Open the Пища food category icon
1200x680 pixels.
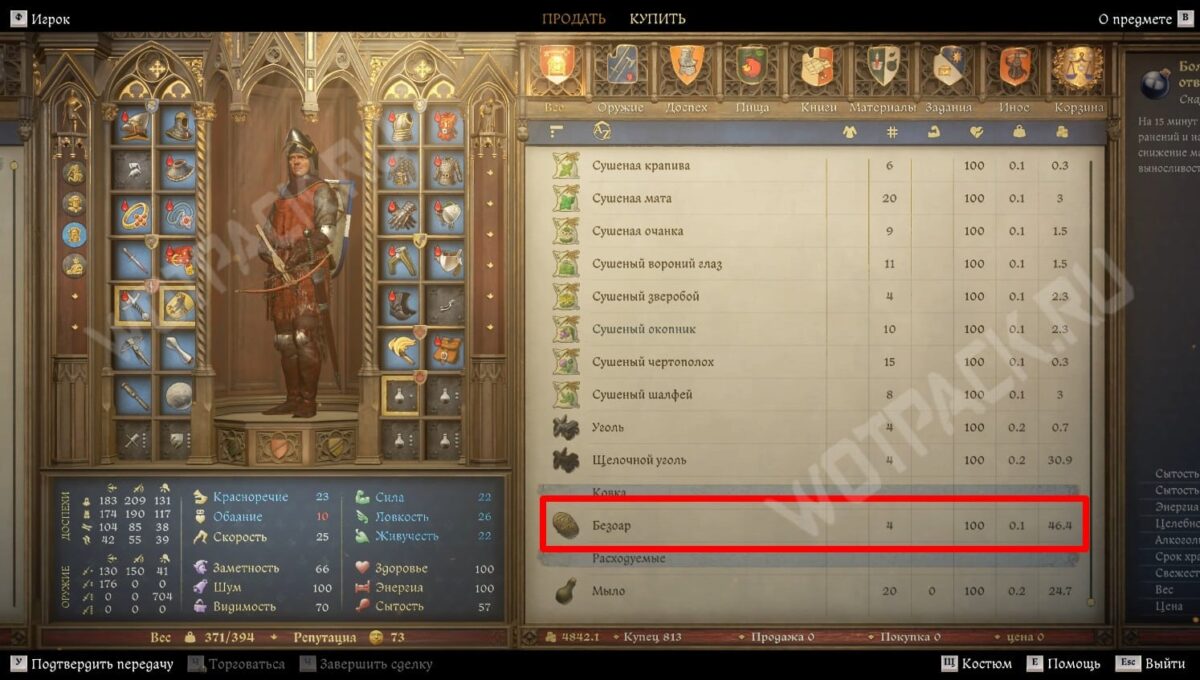(x=751, y=65)
